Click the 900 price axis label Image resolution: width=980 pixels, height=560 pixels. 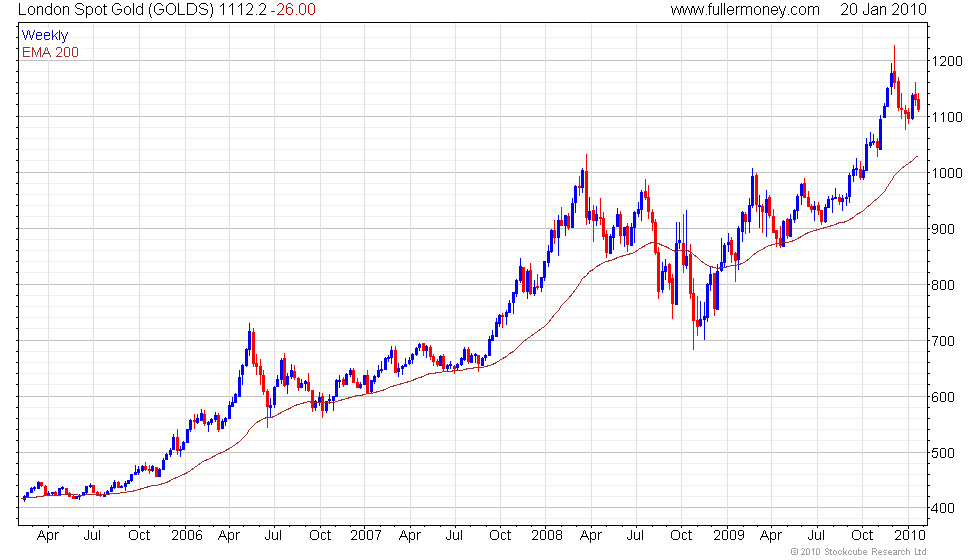tap(943, 229)
